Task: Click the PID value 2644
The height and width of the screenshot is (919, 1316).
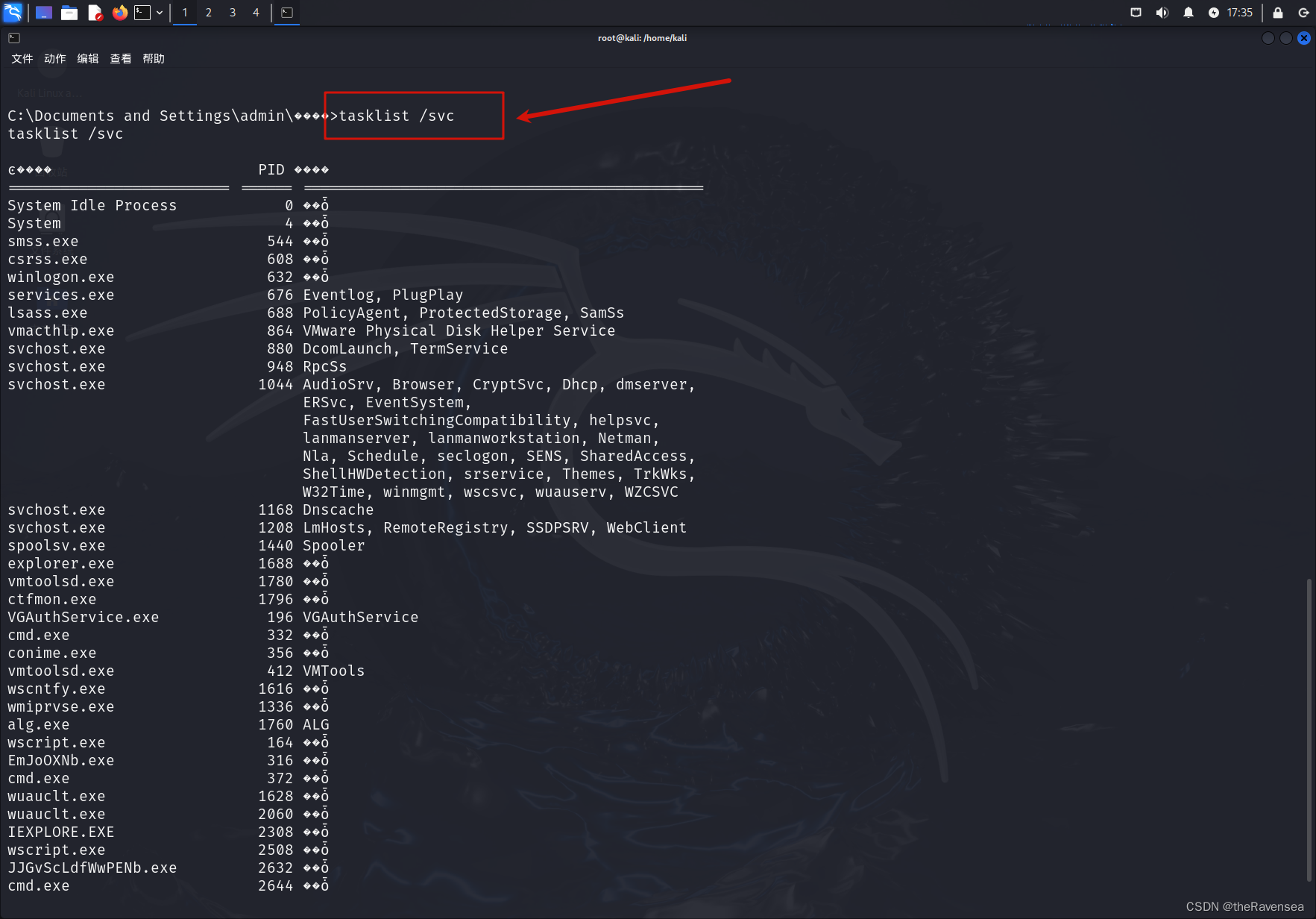Action: pos(276,885)
